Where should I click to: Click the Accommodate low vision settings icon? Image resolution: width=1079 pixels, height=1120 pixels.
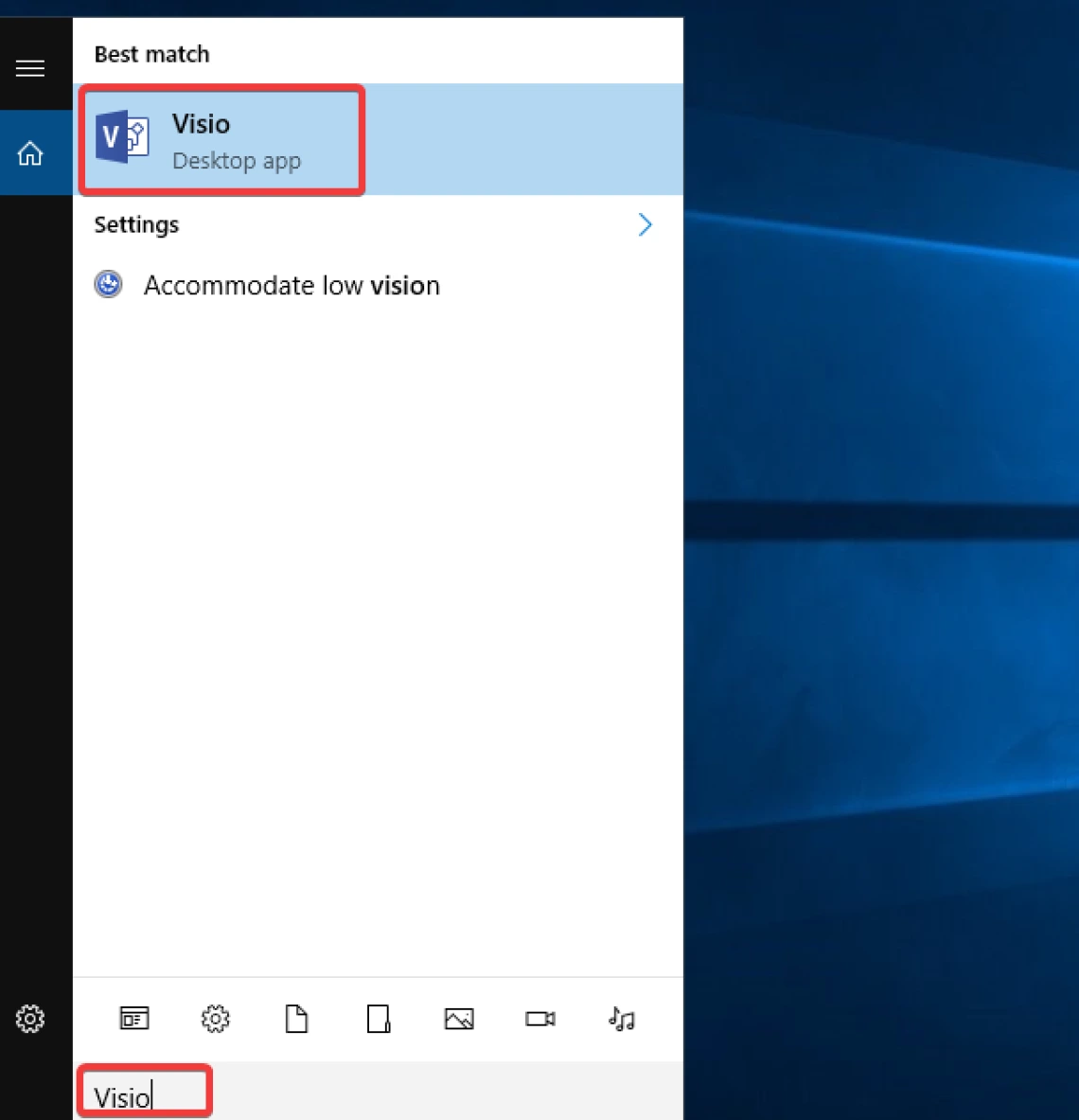pyautogui.click(x=109, y=284)
